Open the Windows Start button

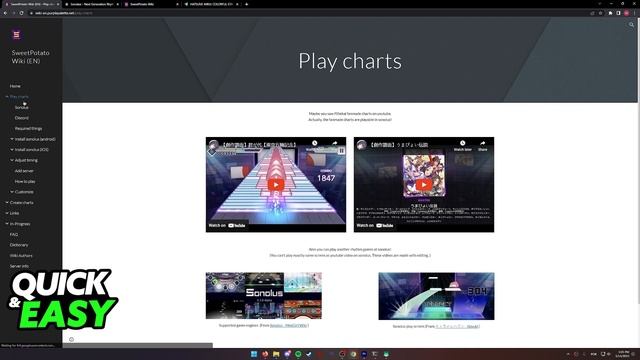tap(254, 354)
